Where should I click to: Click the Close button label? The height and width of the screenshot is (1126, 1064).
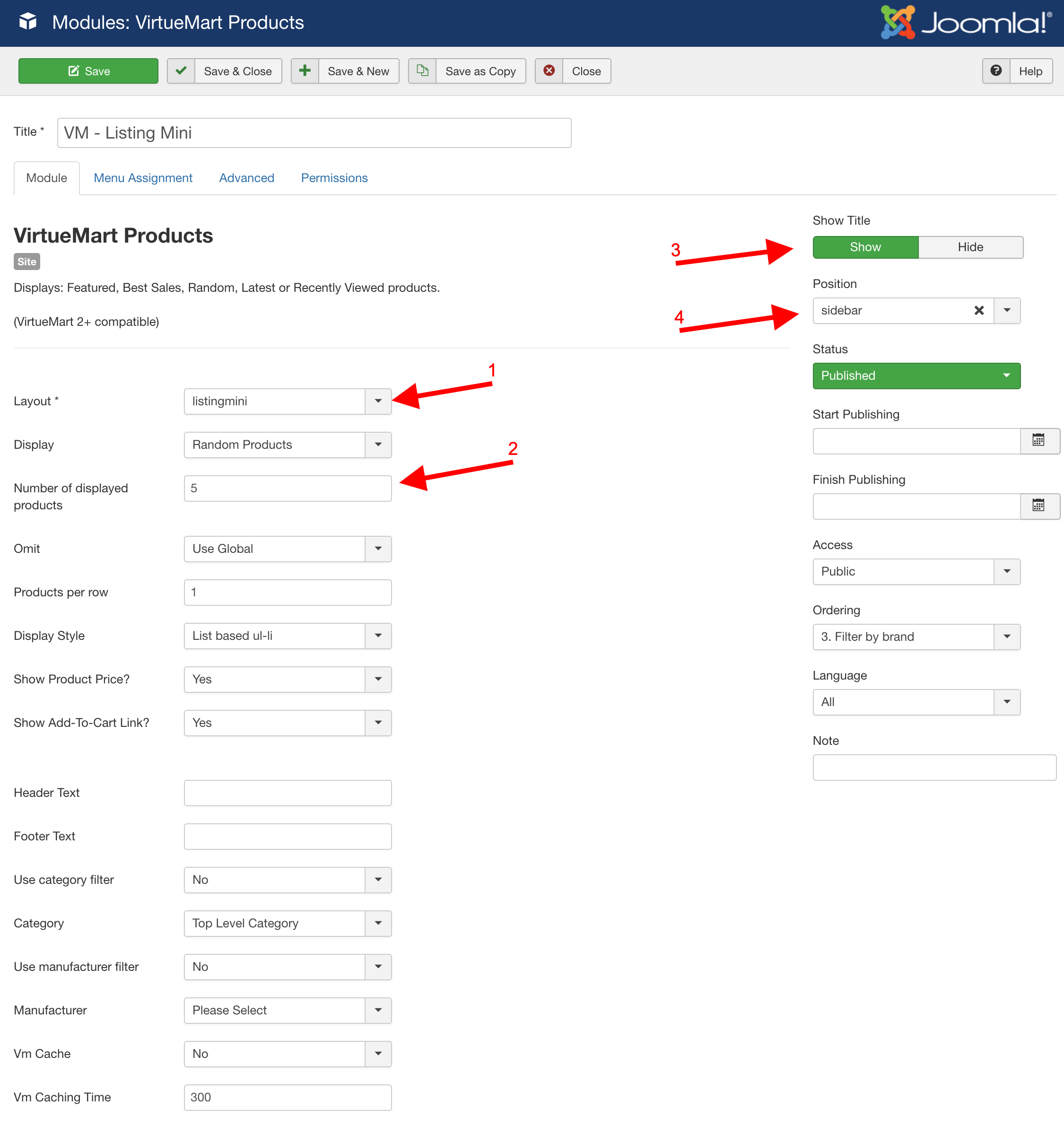coord(586,71)
